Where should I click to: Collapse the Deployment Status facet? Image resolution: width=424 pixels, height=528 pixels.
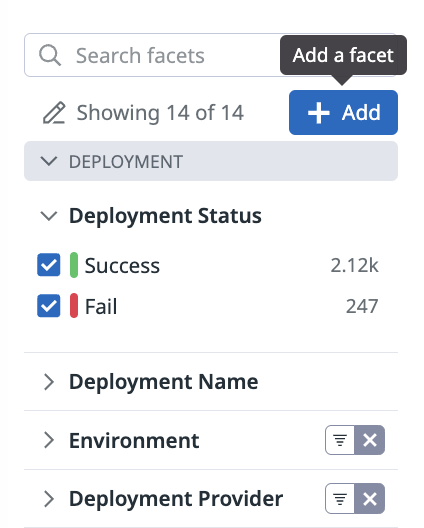(x=49, y=216)
